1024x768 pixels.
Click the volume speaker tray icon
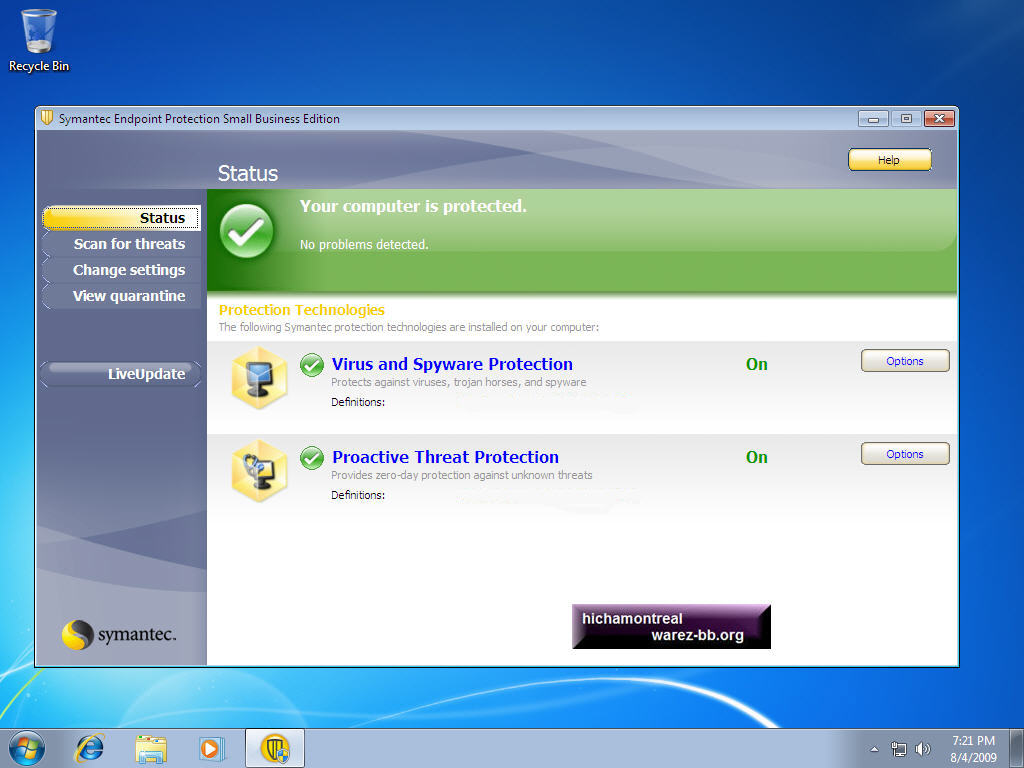(x=923, y=749)
